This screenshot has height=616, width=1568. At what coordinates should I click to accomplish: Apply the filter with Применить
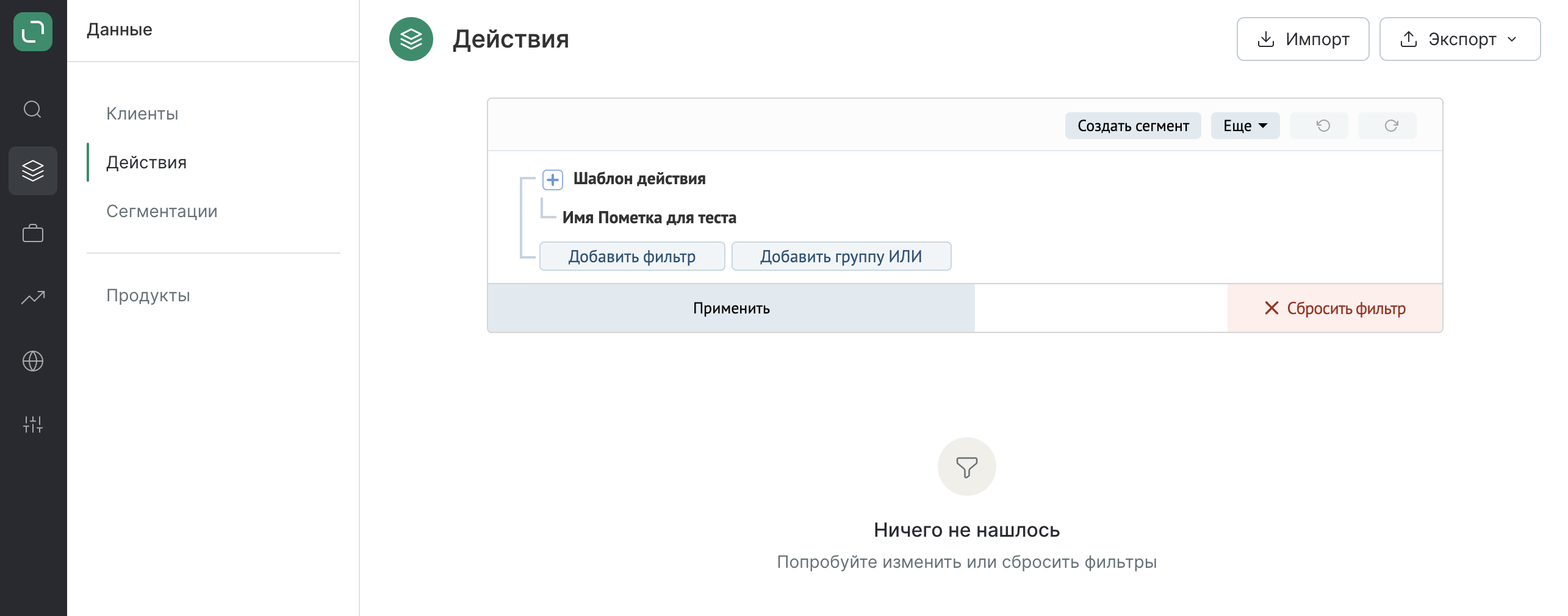[x=731, y=308]
